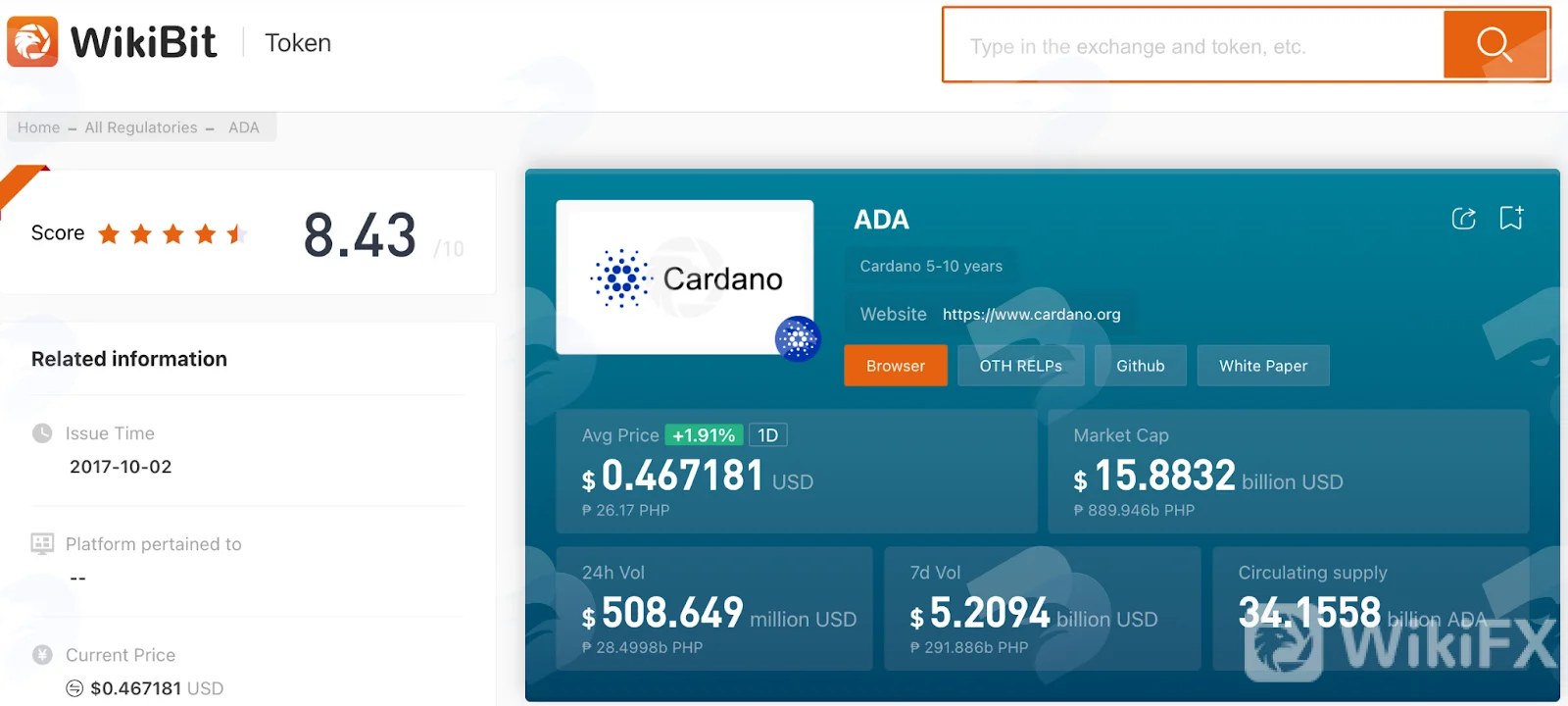Select ADA in the breadcrumb
1568x706 pixels.
(x=244, y=127)
